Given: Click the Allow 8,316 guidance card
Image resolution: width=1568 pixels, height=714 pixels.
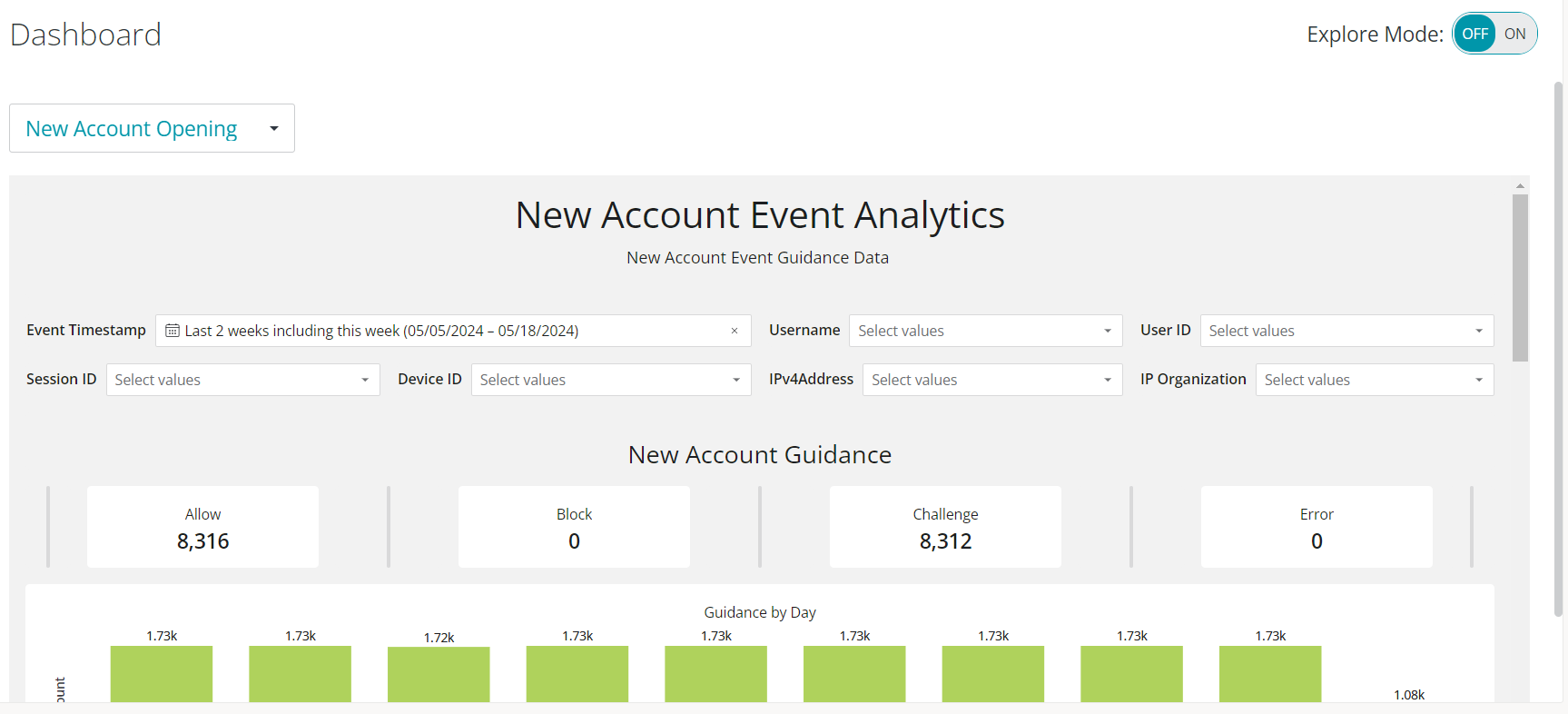Looking at the screenshot, I should (x=202, y=527).
